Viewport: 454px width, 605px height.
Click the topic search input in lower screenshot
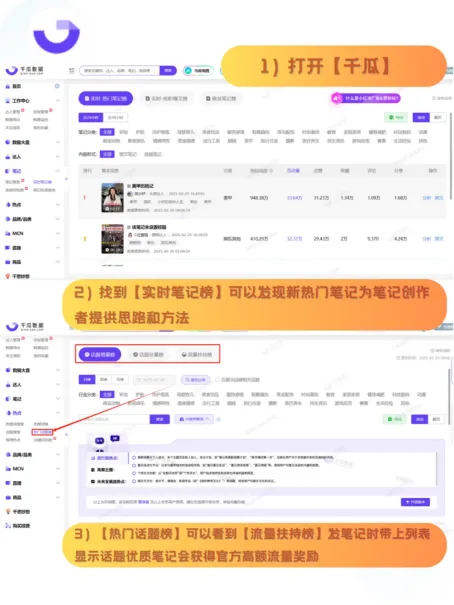tap(114, 419)
